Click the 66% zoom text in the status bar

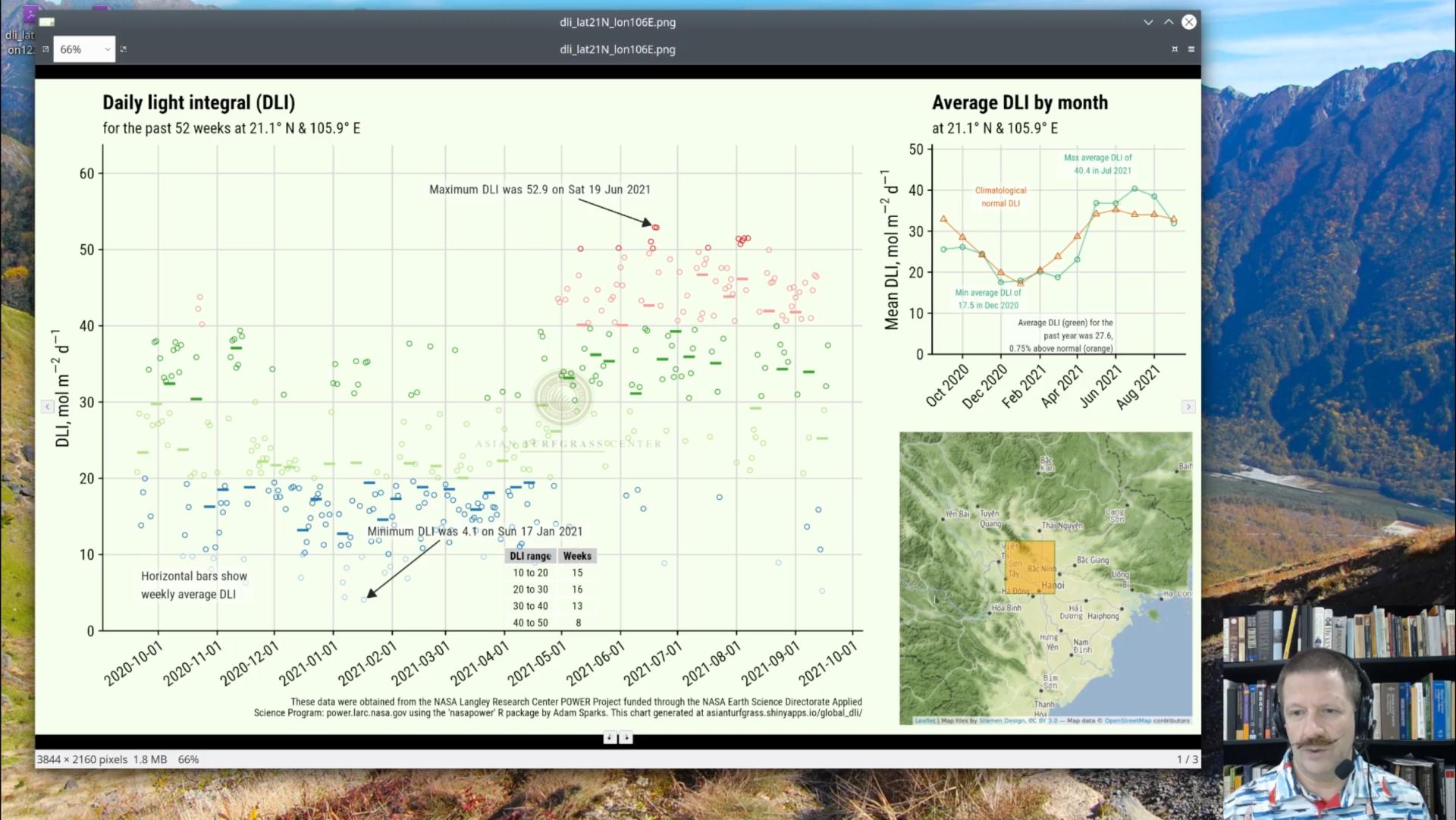click(188, 759)
